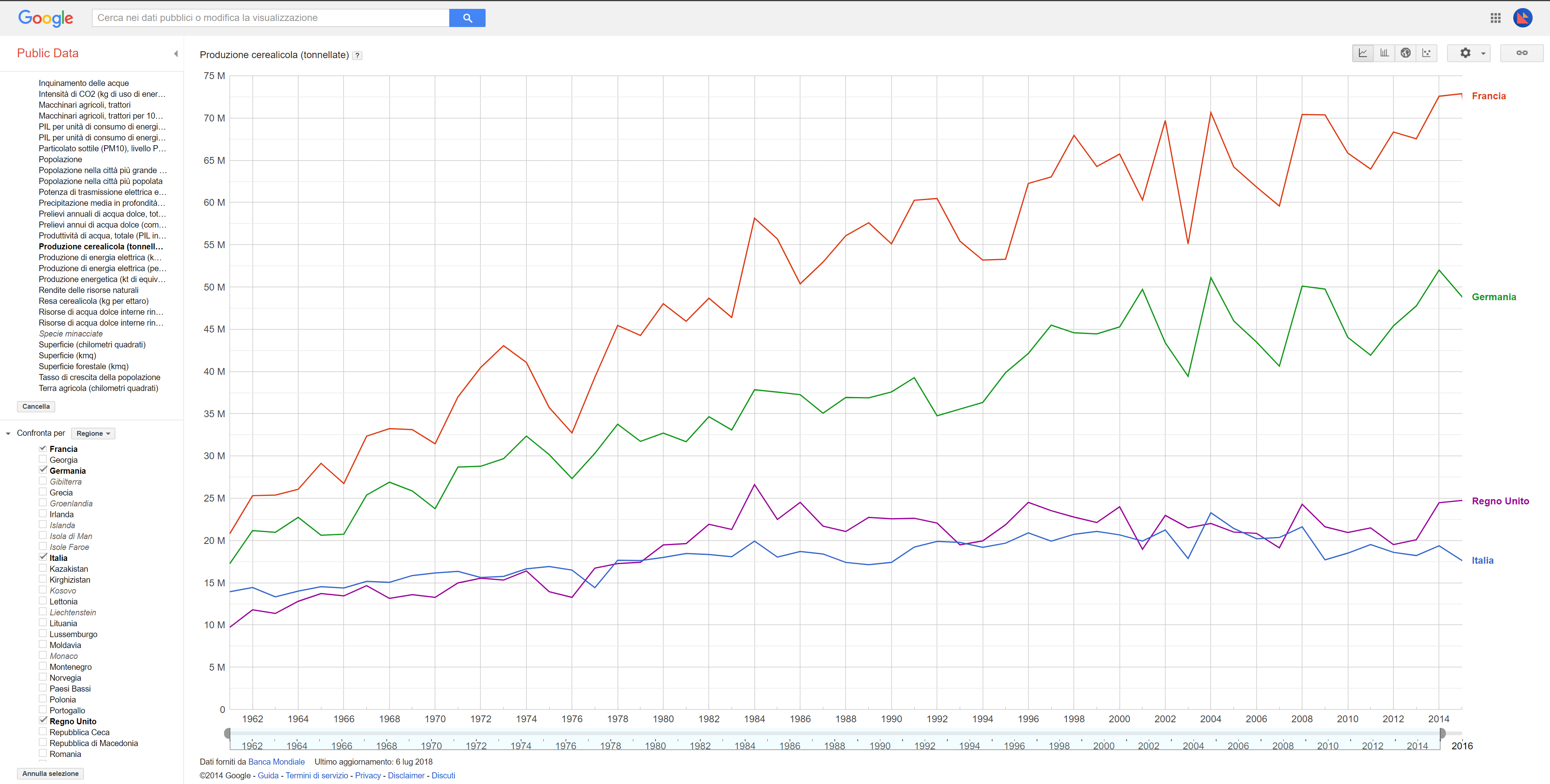Open the chain link share button

pyautogui.click(x=1522, y=53)
